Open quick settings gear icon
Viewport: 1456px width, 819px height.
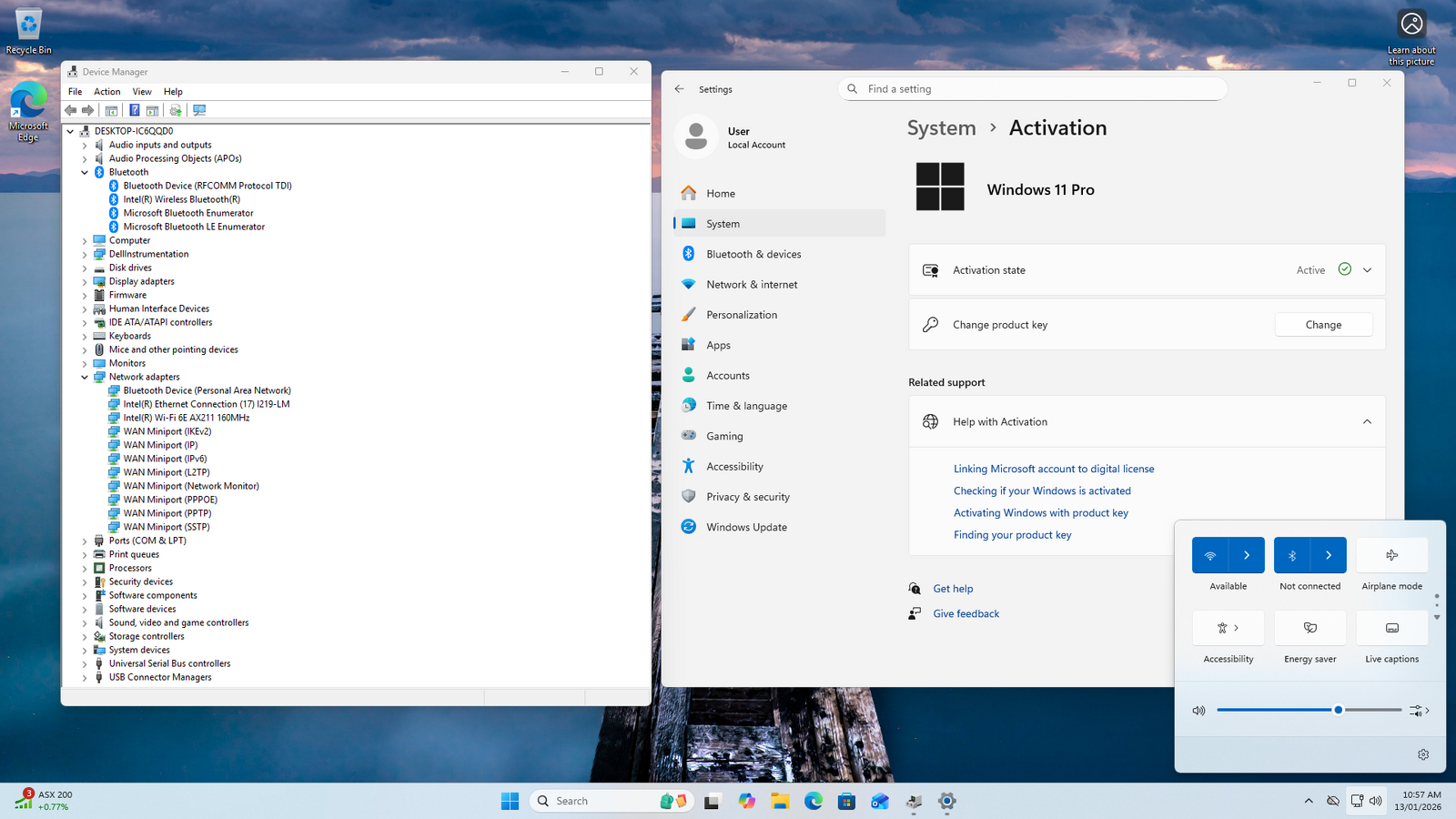pyautogui.click(x=1423, y=754)
